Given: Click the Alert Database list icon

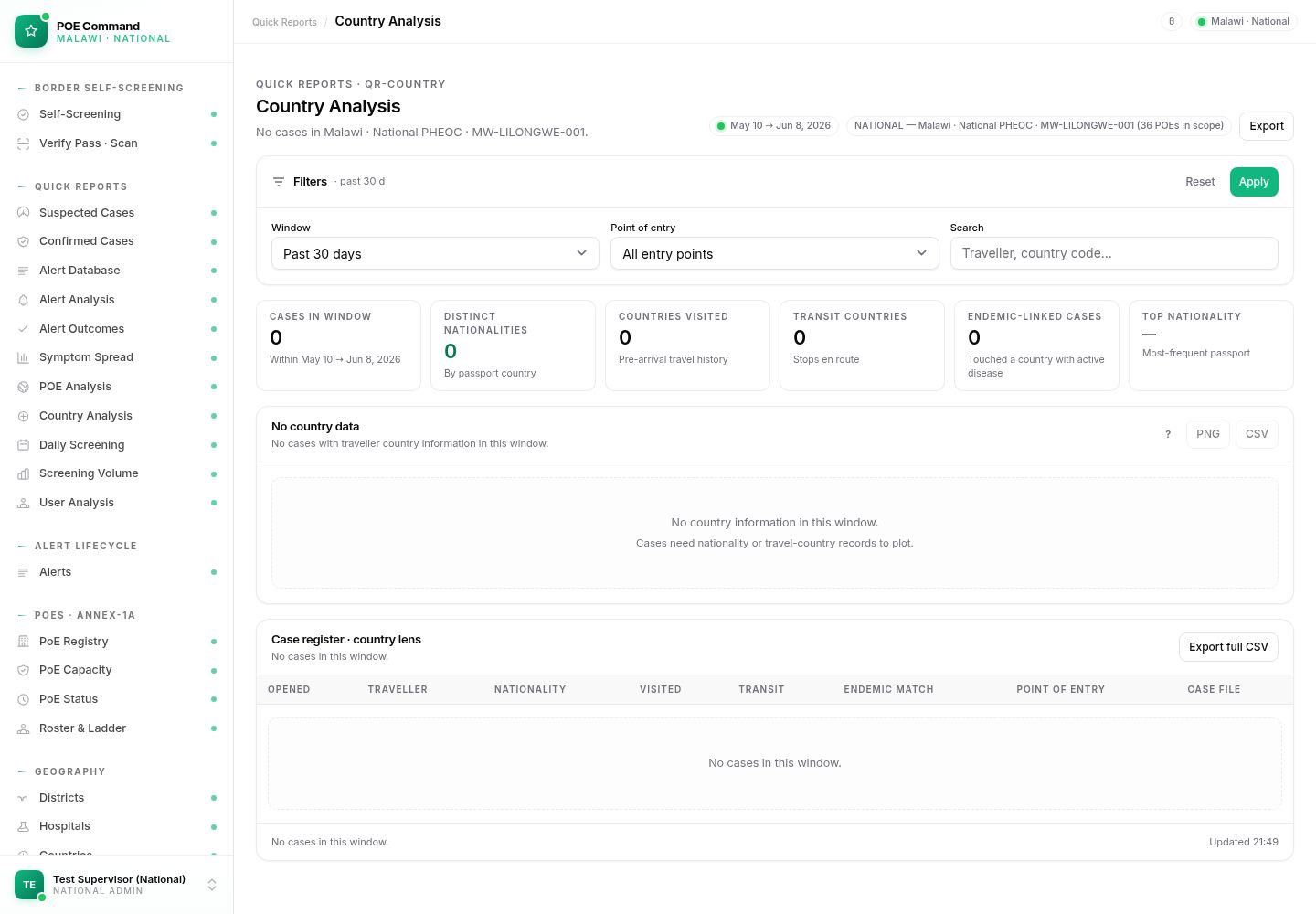Looking at the screenshot, I should [x=24, y=271].
